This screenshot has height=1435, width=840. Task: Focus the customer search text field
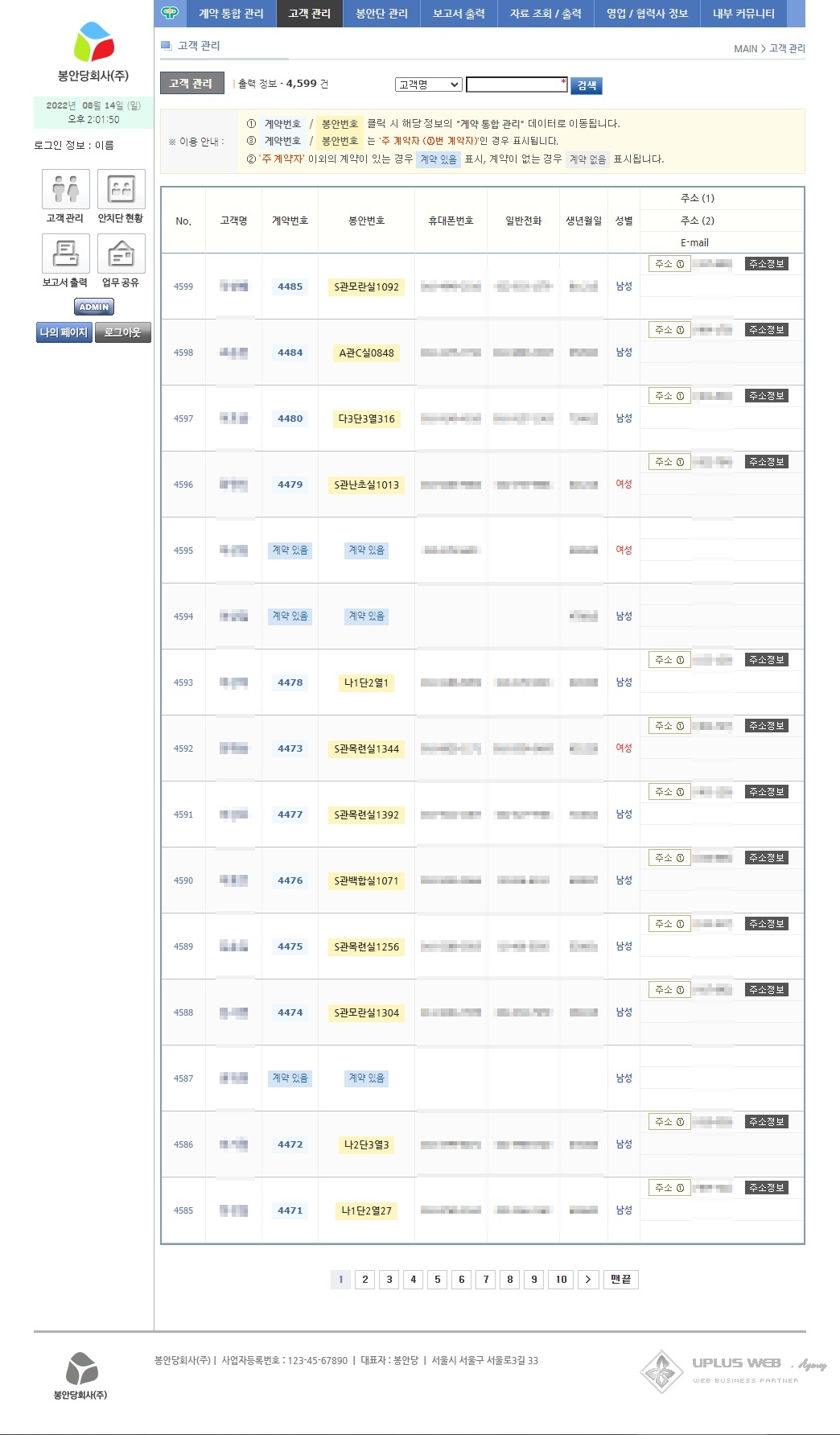pos(517,85)
